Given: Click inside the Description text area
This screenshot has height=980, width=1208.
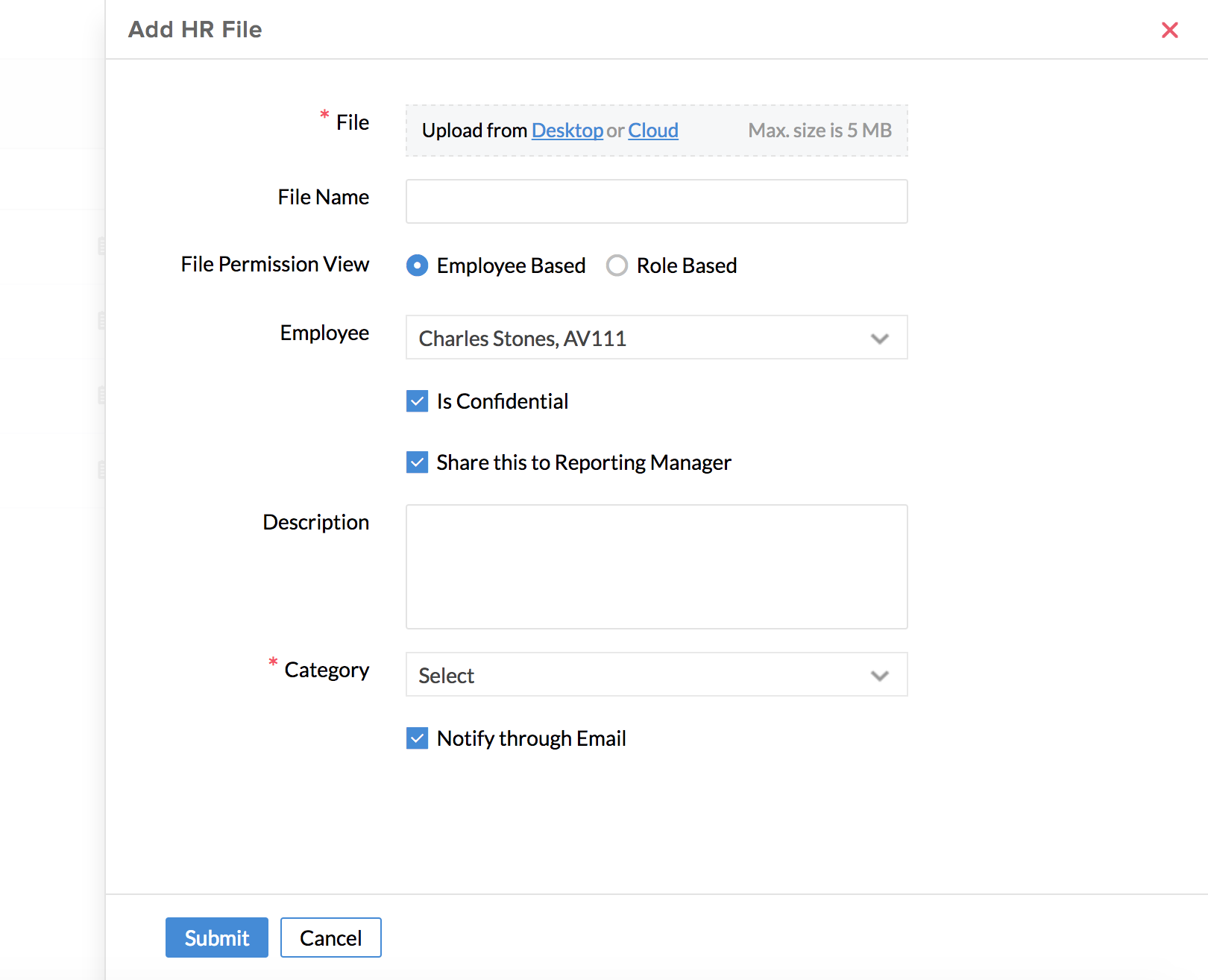Looking at the screenshot, I should pos(656,567).
